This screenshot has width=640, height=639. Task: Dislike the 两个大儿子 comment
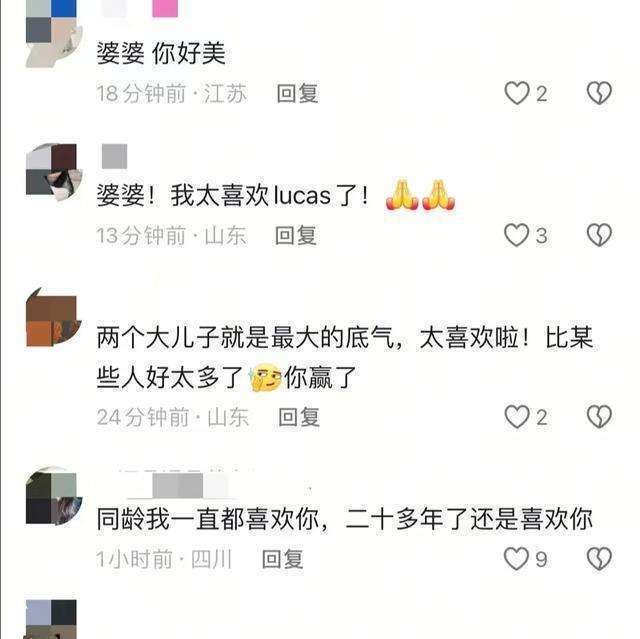click(x=599, y=417)
